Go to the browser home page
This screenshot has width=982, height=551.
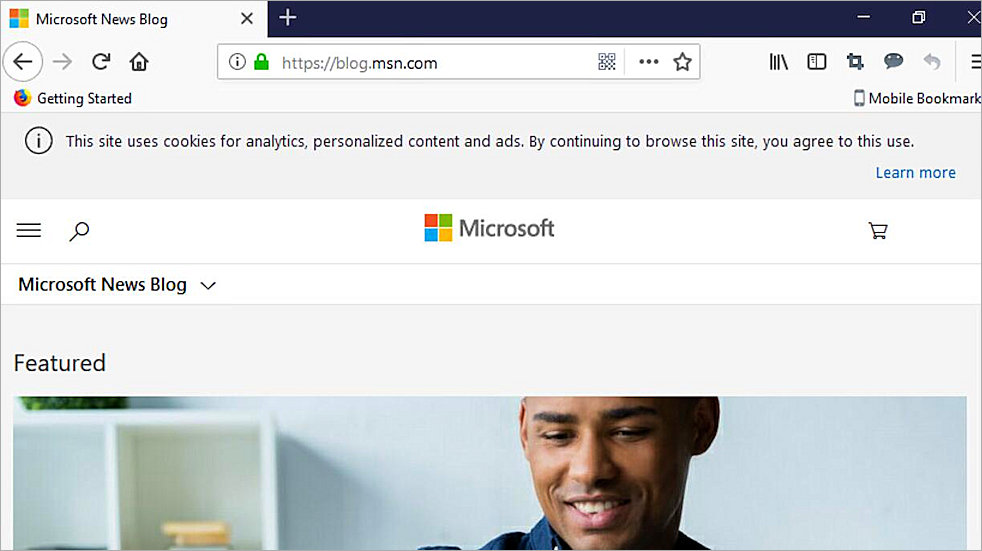pyautogui.click(x=139, y=62)
